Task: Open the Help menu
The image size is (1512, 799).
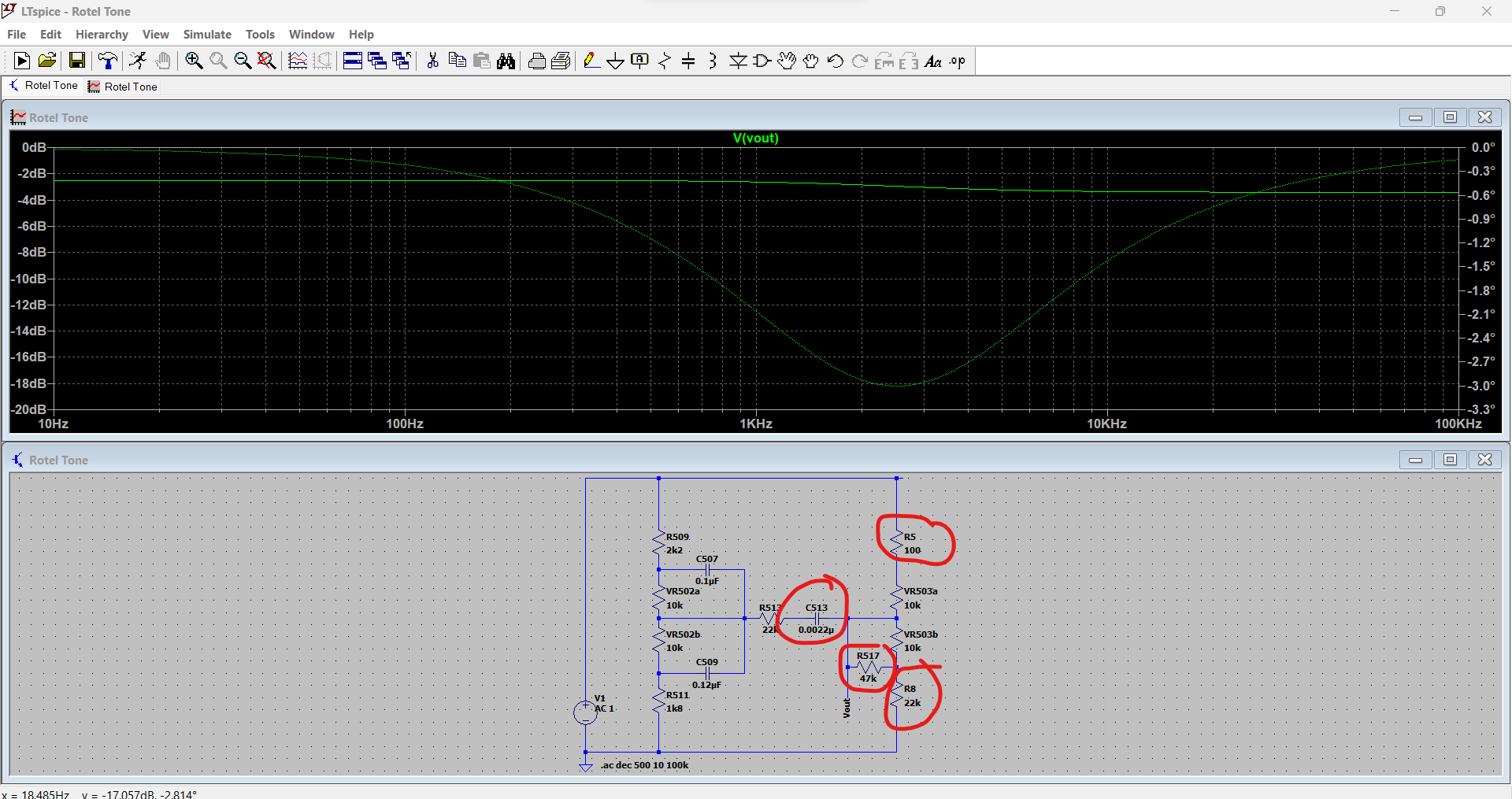Action: [x=361, y=35]
